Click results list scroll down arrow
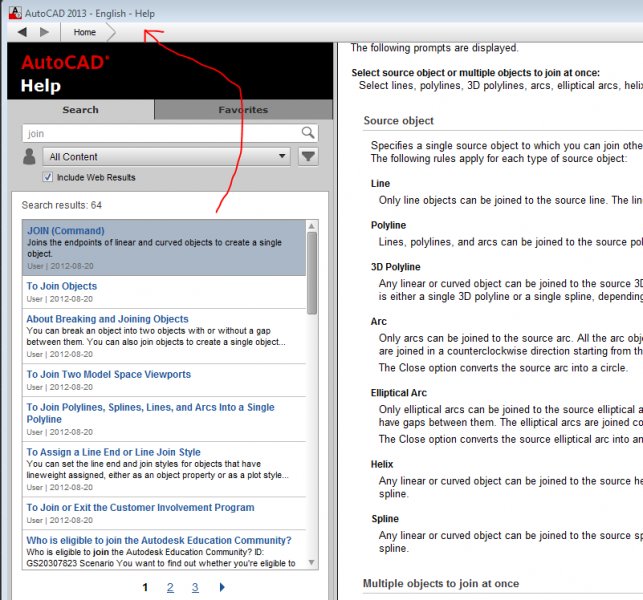Image resolution: width=643 pixels, height=600 pixels. (x=312, y=562)
